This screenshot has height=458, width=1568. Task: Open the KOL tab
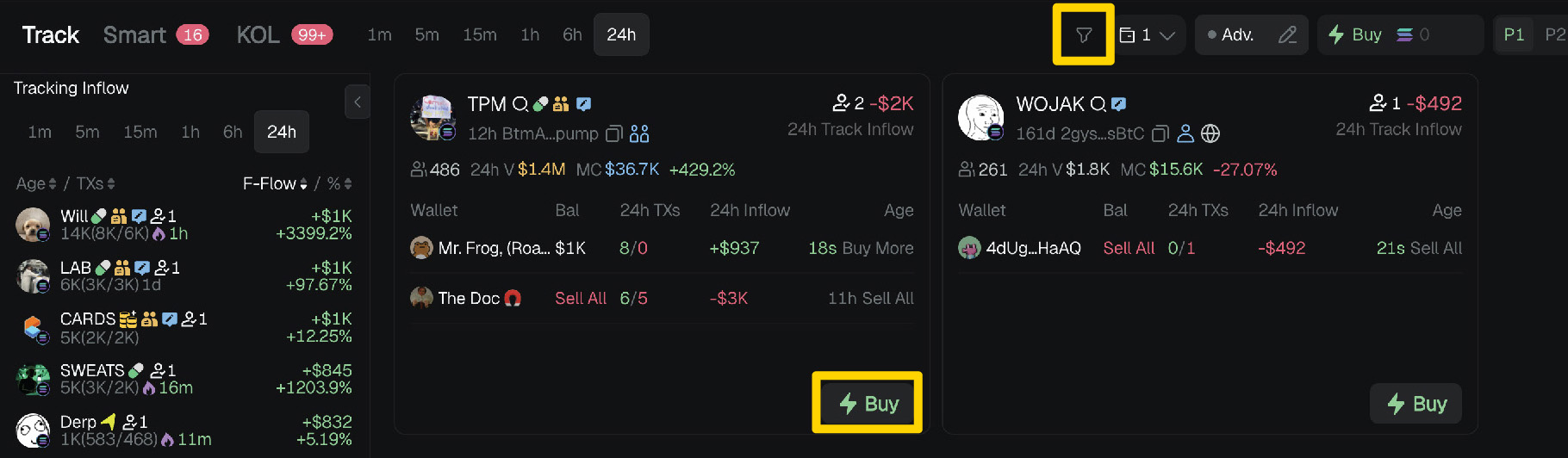(x=258, y=35)
